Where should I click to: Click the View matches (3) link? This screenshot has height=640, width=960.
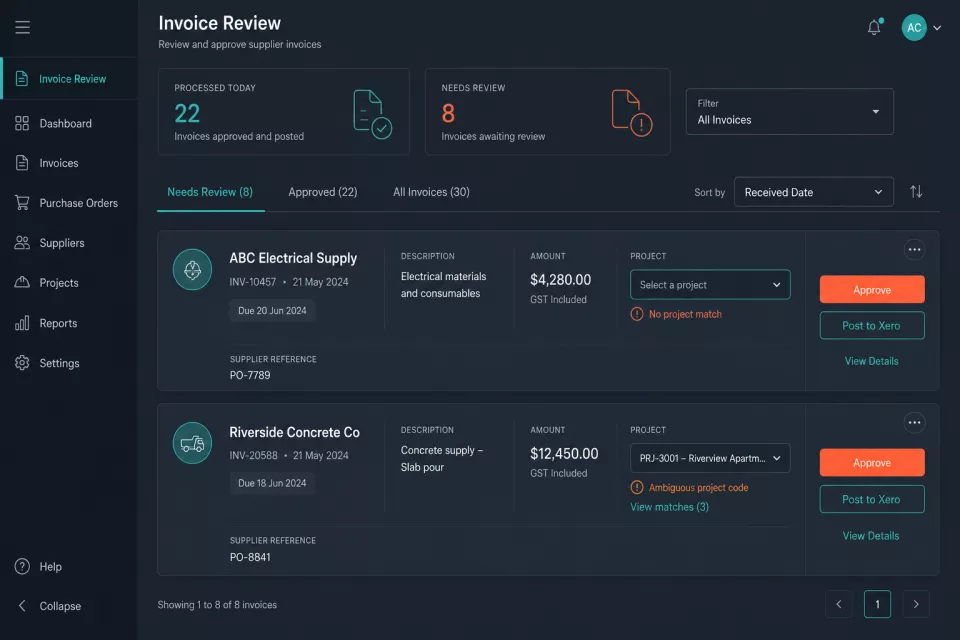coord(669,507)
